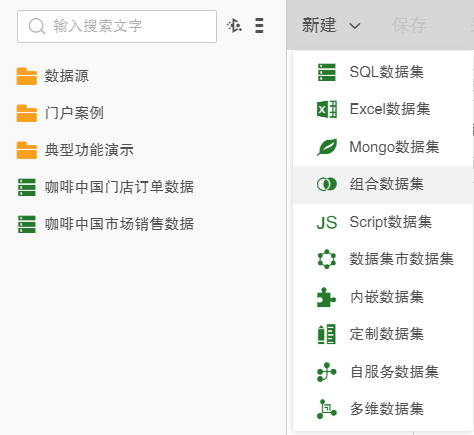Screen dimensions: 474x435
Task: Expand the 新建 dropdown arrow
Action: tap(355, 26)
